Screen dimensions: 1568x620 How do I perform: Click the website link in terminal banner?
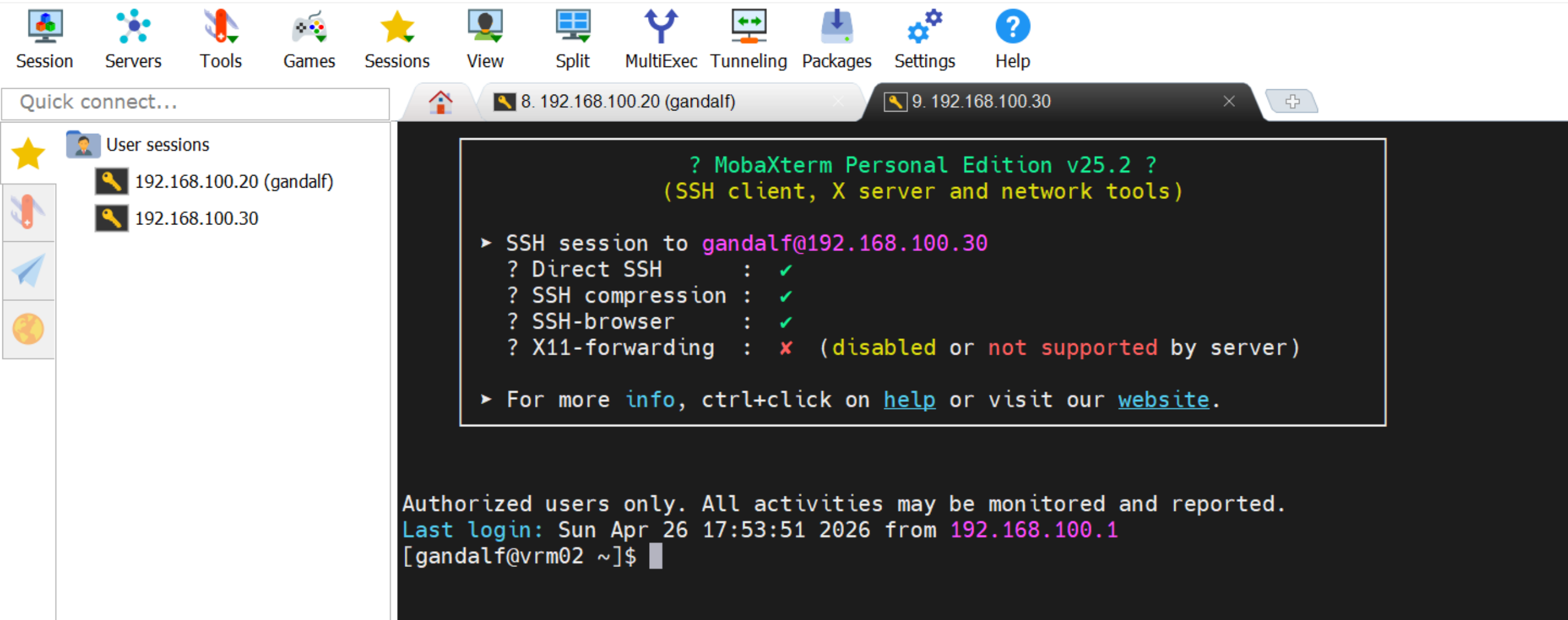[1163, 400]
